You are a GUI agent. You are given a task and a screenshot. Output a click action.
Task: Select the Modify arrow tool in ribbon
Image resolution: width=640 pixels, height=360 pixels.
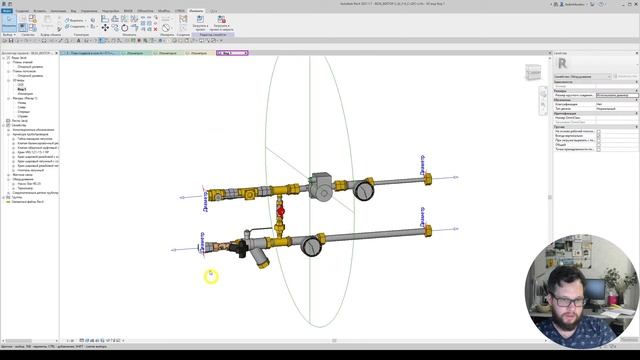(x=9, y=22)
